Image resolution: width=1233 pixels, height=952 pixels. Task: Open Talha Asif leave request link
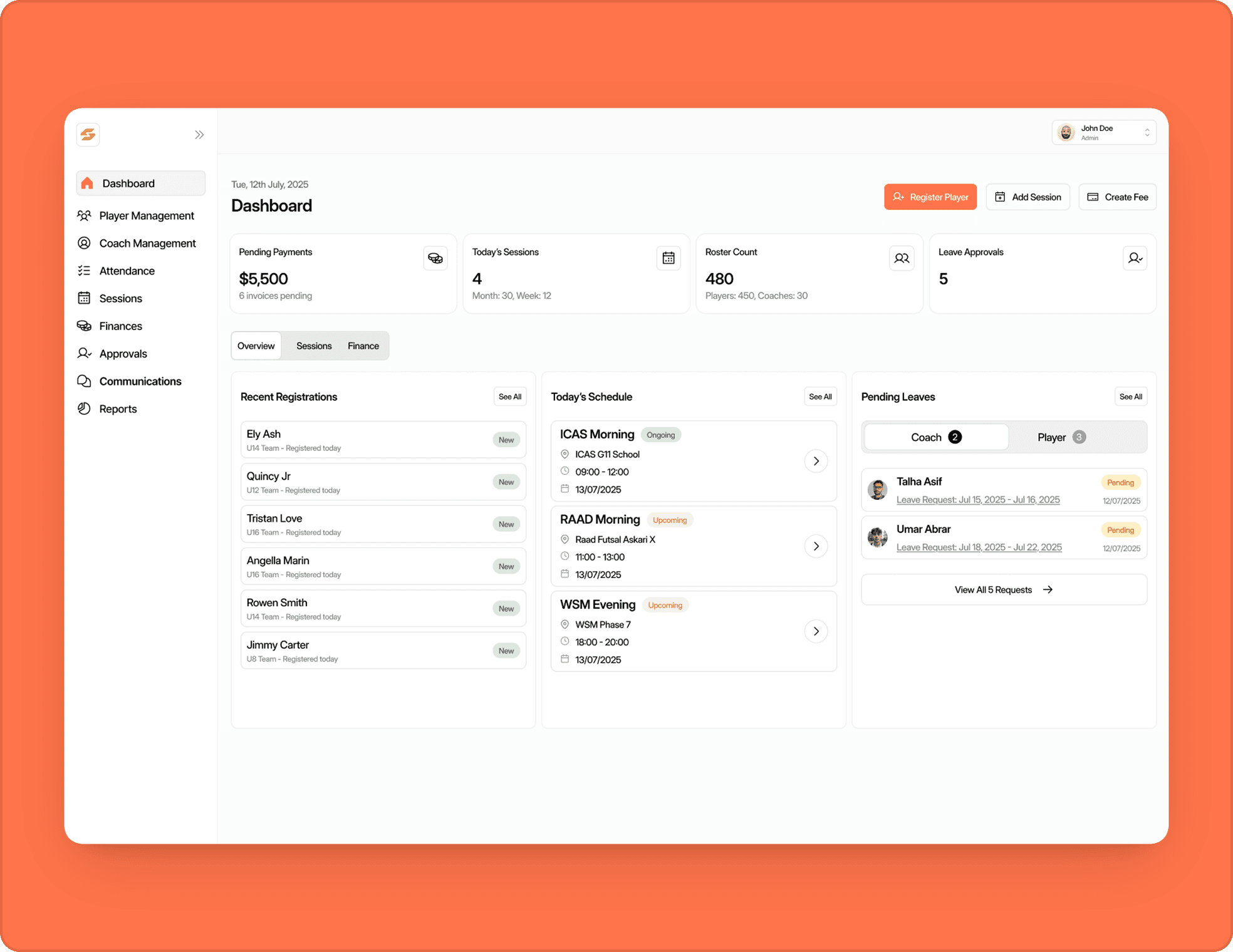pos(977,500)
